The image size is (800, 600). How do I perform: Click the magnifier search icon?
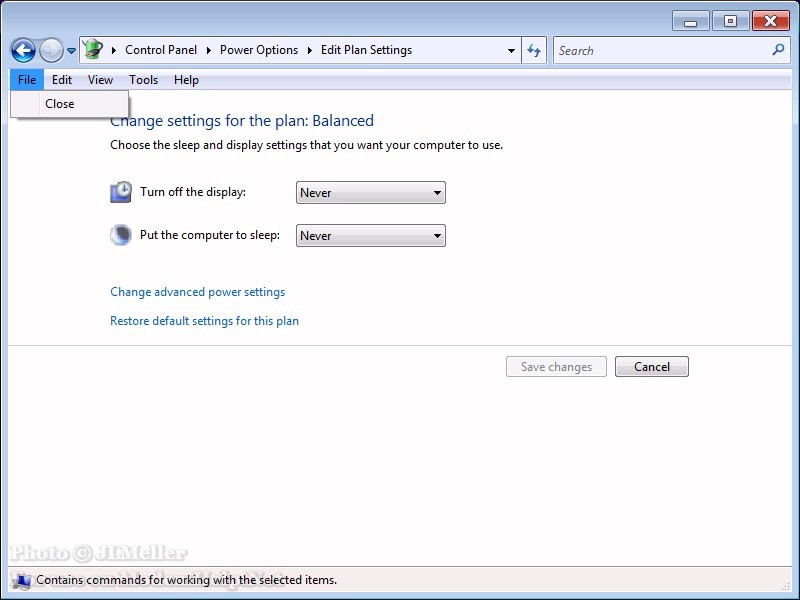coord(778,50)
